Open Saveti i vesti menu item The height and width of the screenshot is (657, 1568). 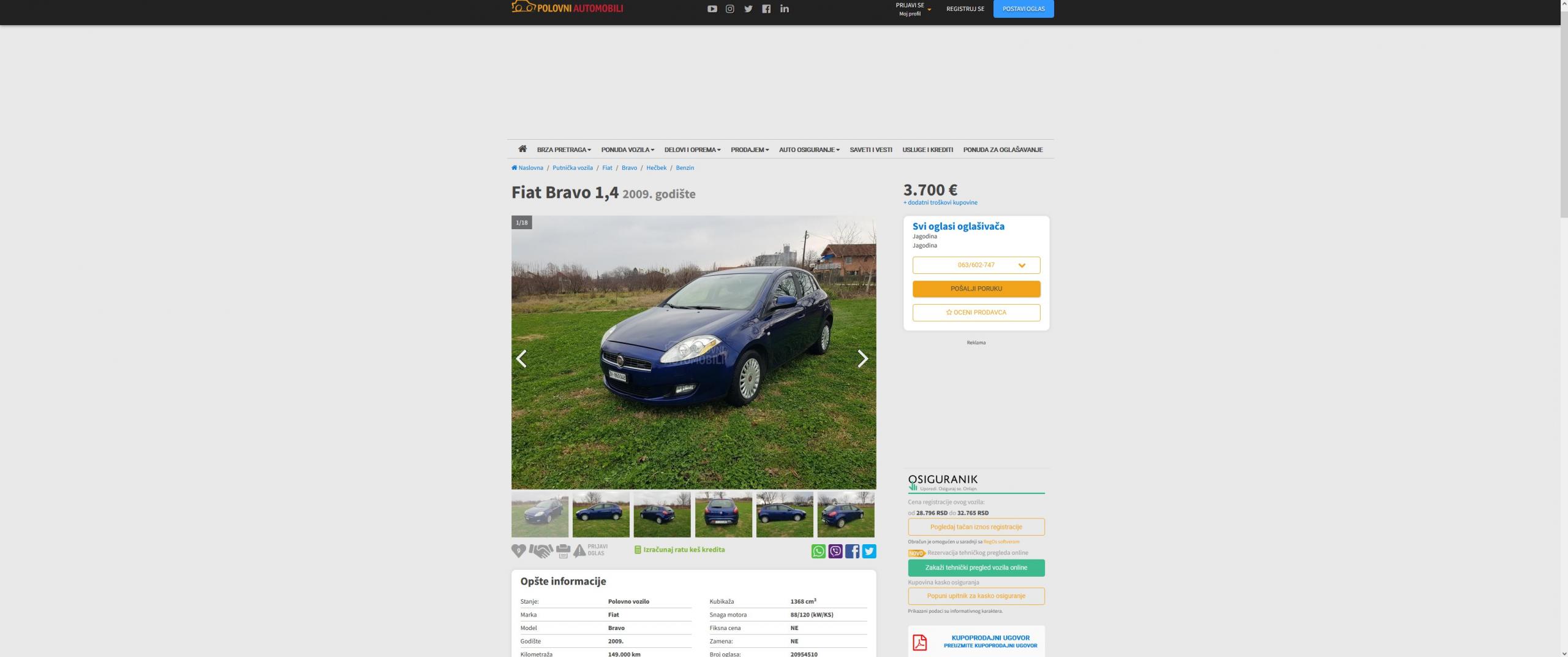(871, 150)
